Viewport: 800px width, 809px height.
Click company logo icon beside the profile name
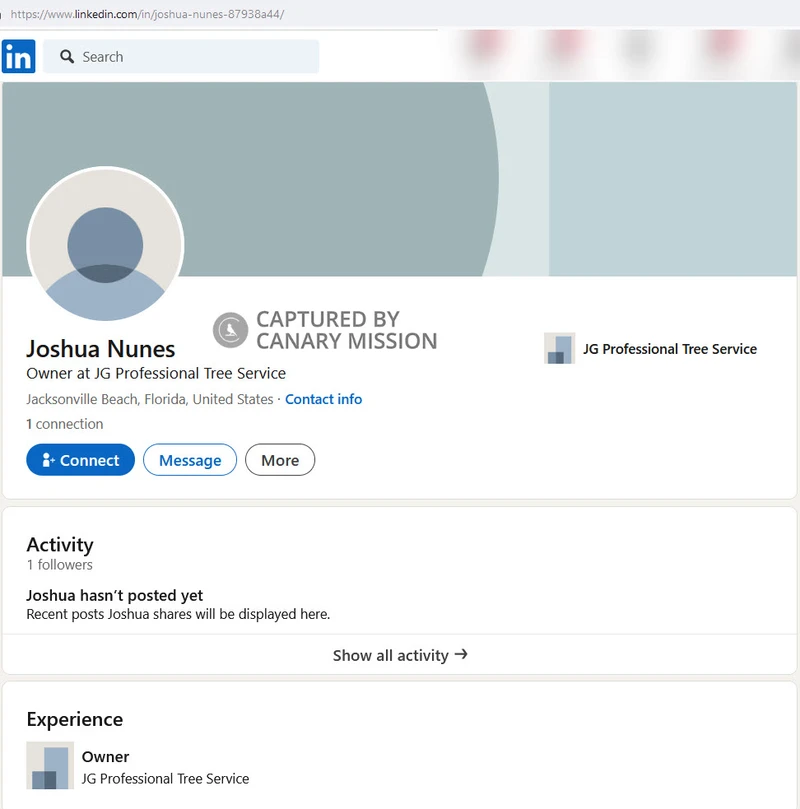pos(560,348)
